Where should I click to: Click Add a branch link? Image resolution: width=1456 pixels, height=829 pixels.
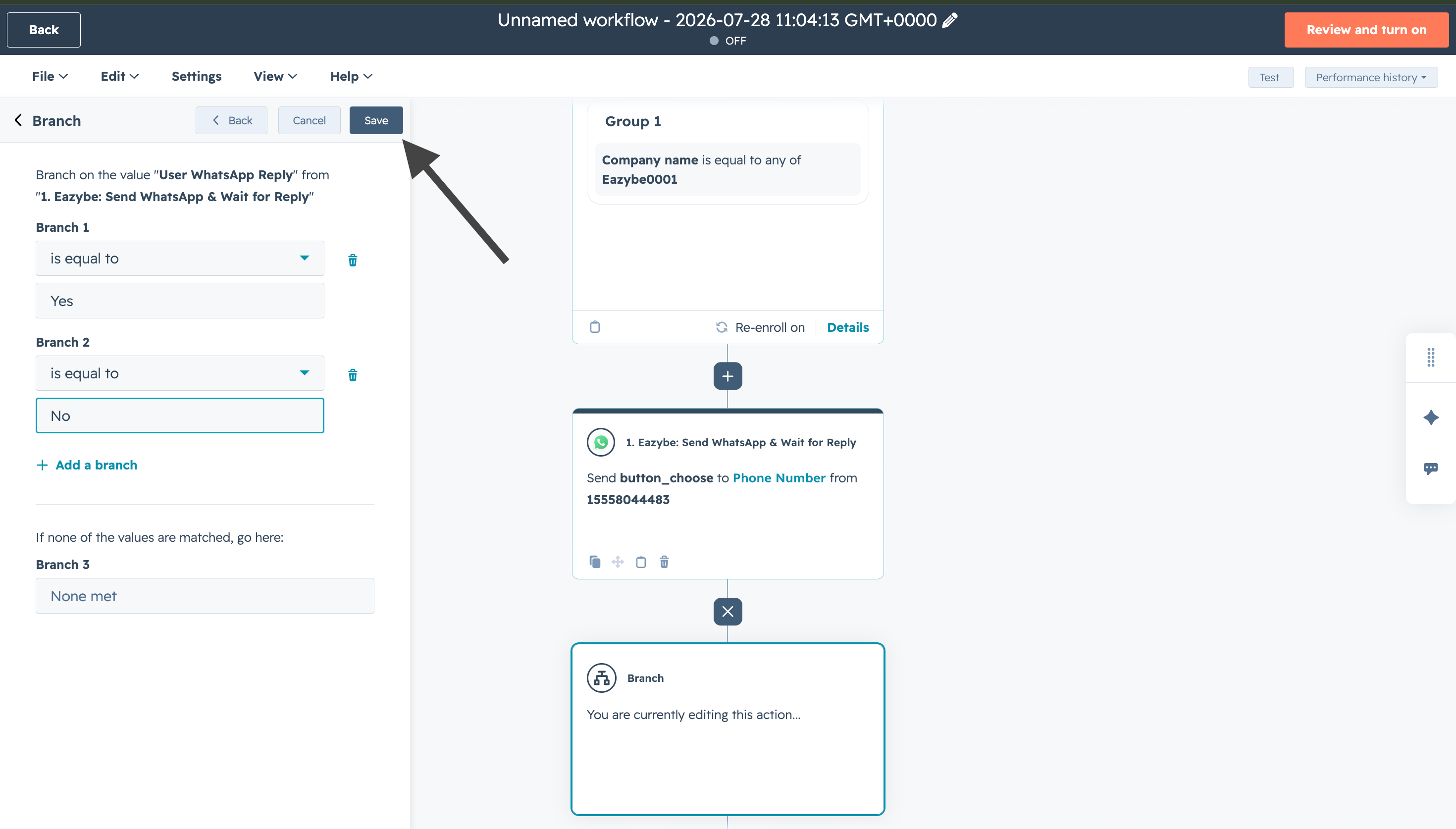96,465
